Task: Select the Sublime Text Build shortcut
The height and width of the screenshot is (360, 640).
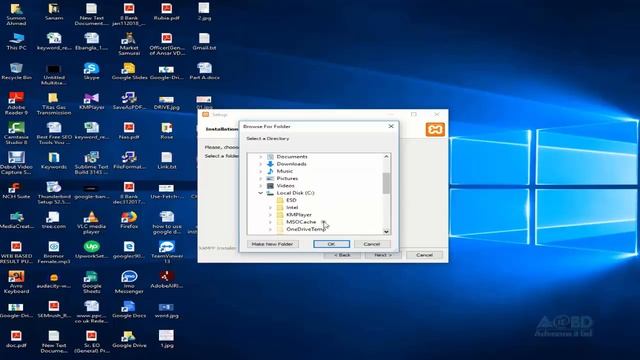Action: click(x=91, y=163)
